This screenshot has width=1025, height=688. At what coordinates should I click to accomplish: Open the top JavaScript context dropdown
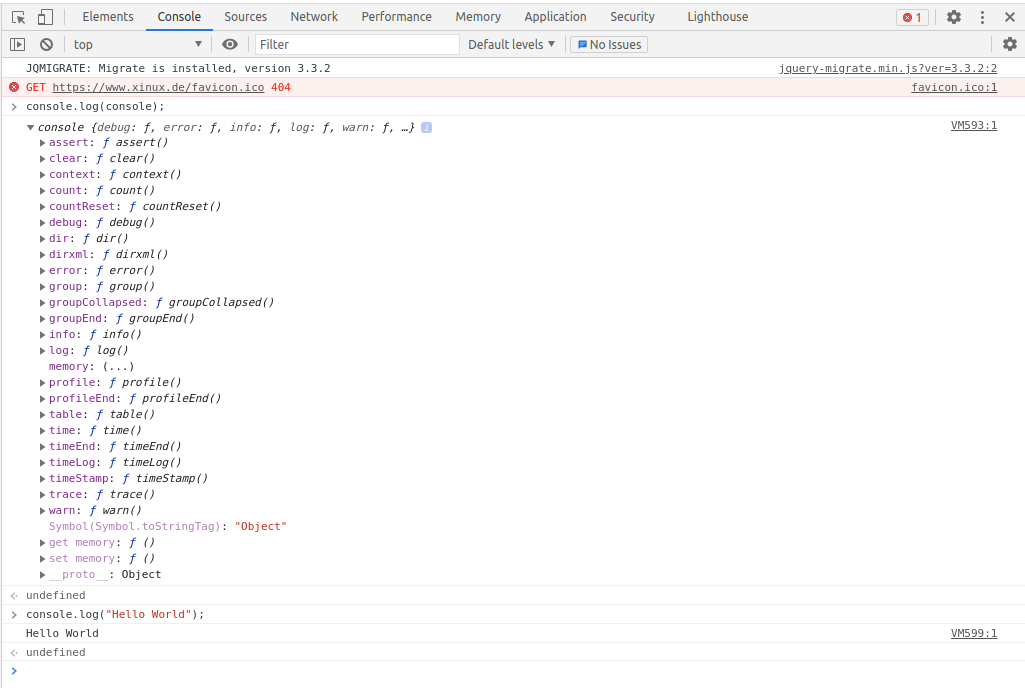tap(137, 44)
